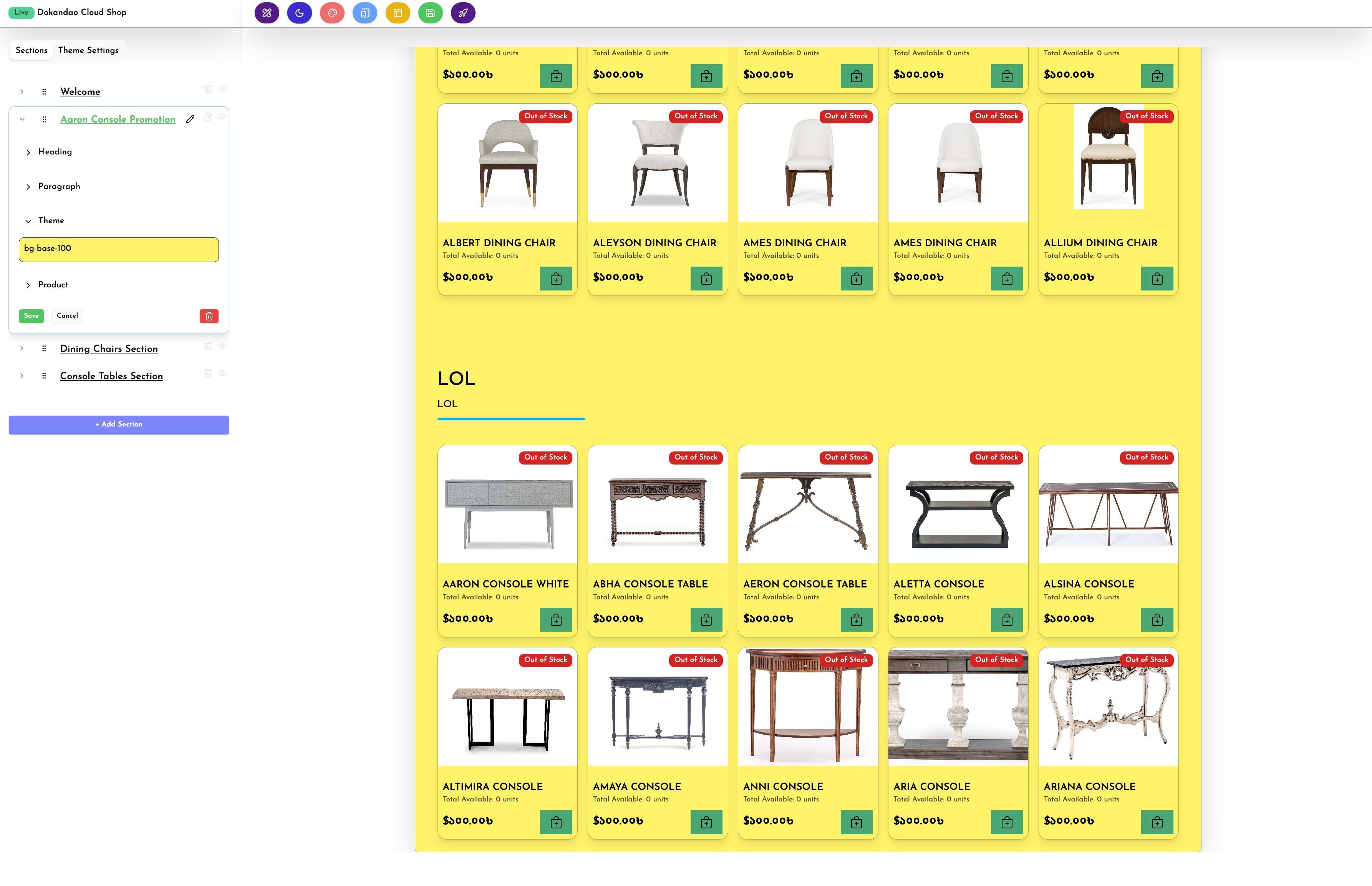The height and width of the screenshot is (886, 1372).
Task: Click the yellow layout template icon
Action: pos(397,13)
